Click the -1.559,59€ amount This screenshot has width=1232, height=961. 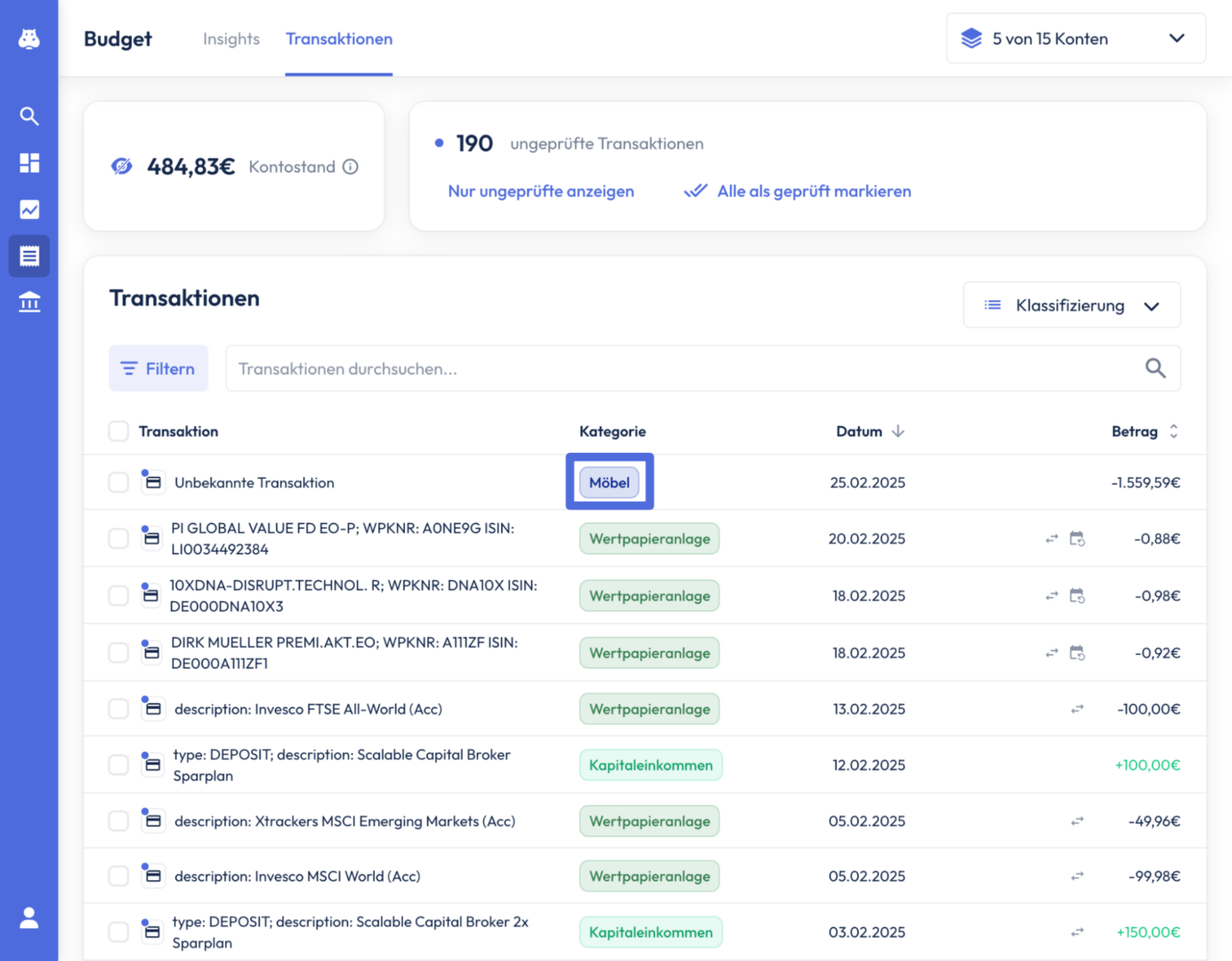[x=1146, y=482]
